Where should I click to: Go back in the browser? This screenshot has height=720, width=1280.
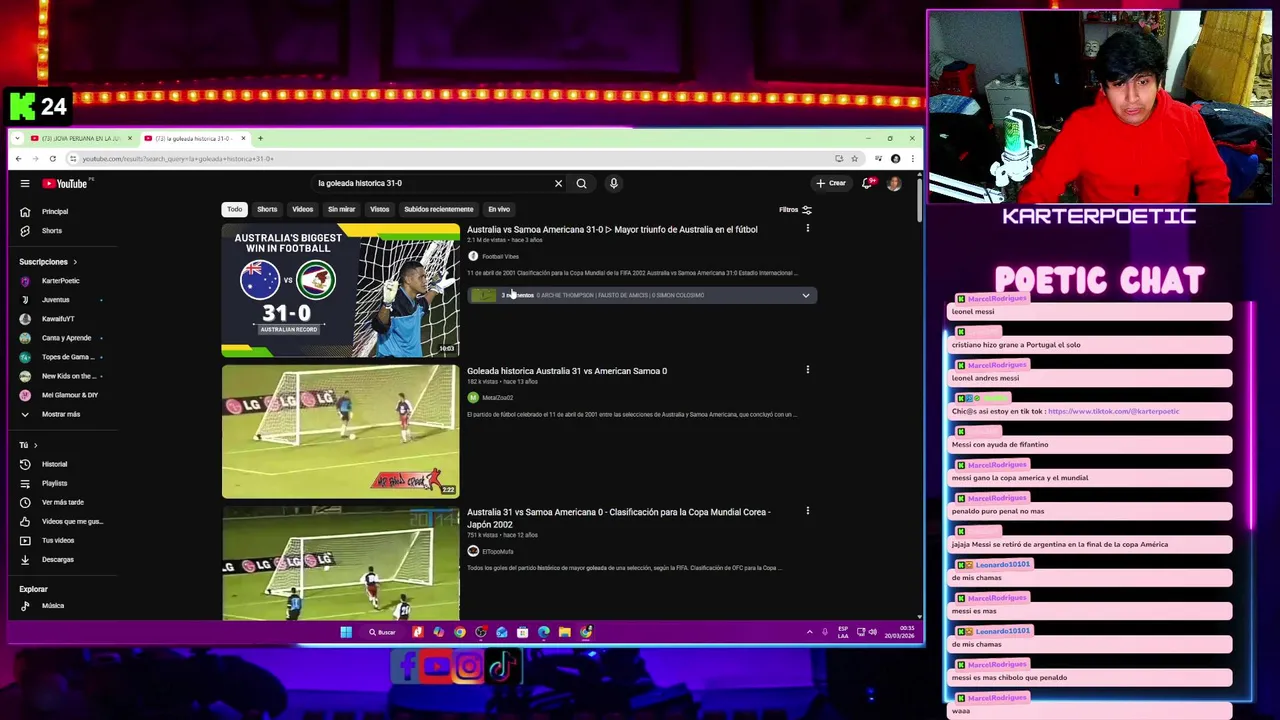(x=18, y=158)
